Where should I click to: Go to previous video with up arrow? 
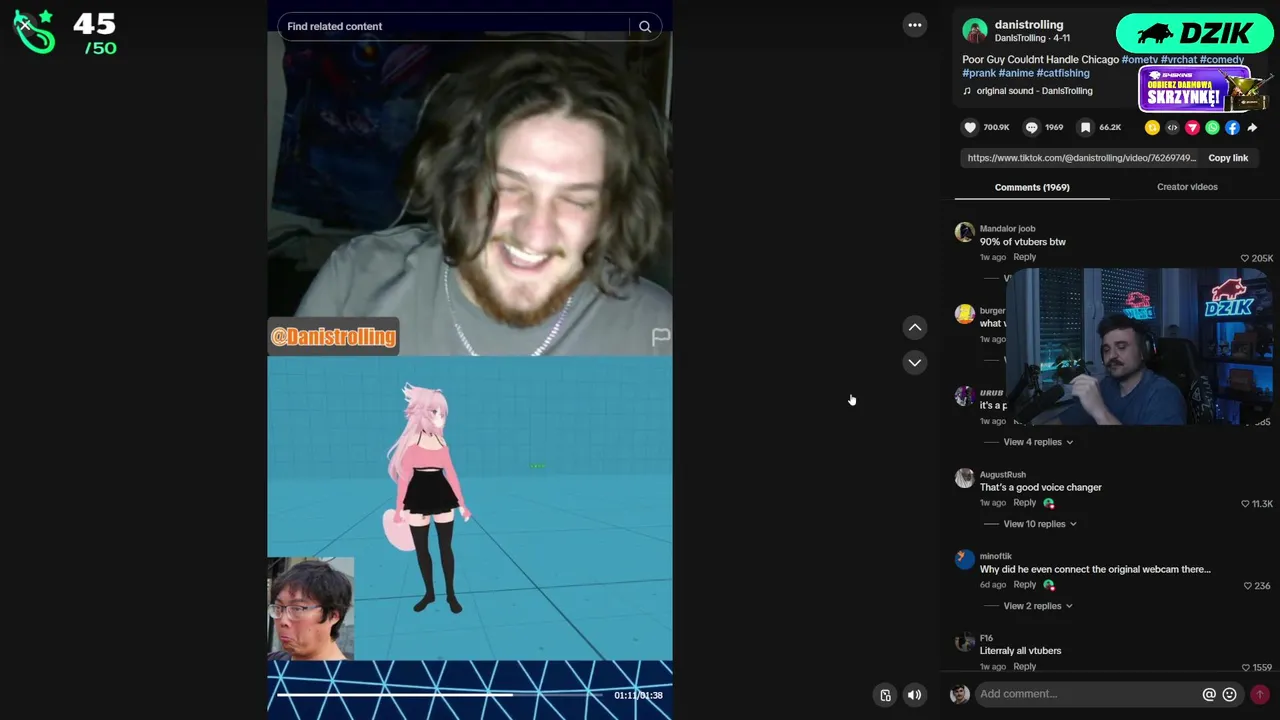pos(915,327)
